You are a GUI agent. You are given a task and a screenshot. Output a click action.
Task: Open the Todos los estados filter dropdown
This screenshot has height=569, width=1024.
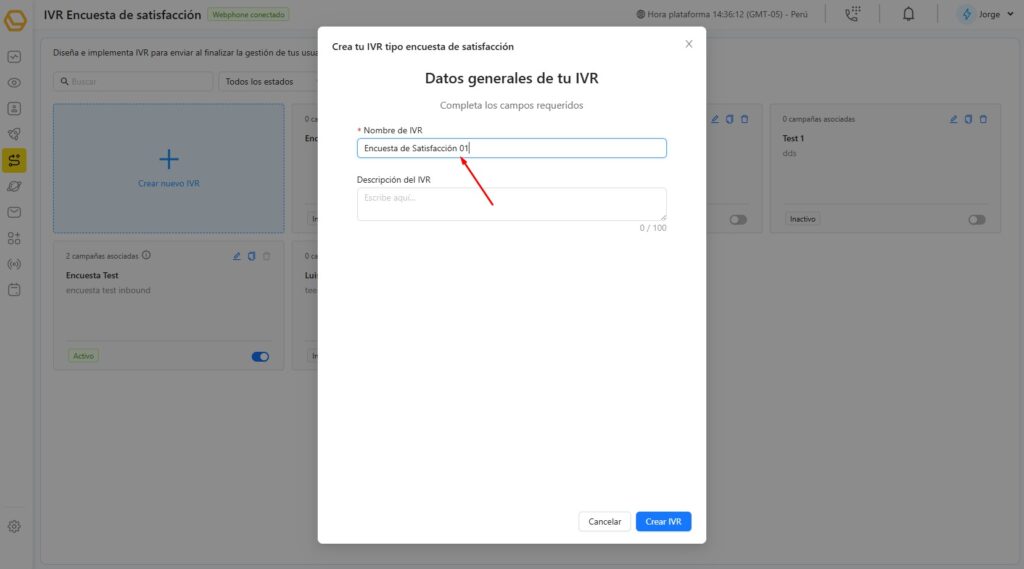coord(270,82)
